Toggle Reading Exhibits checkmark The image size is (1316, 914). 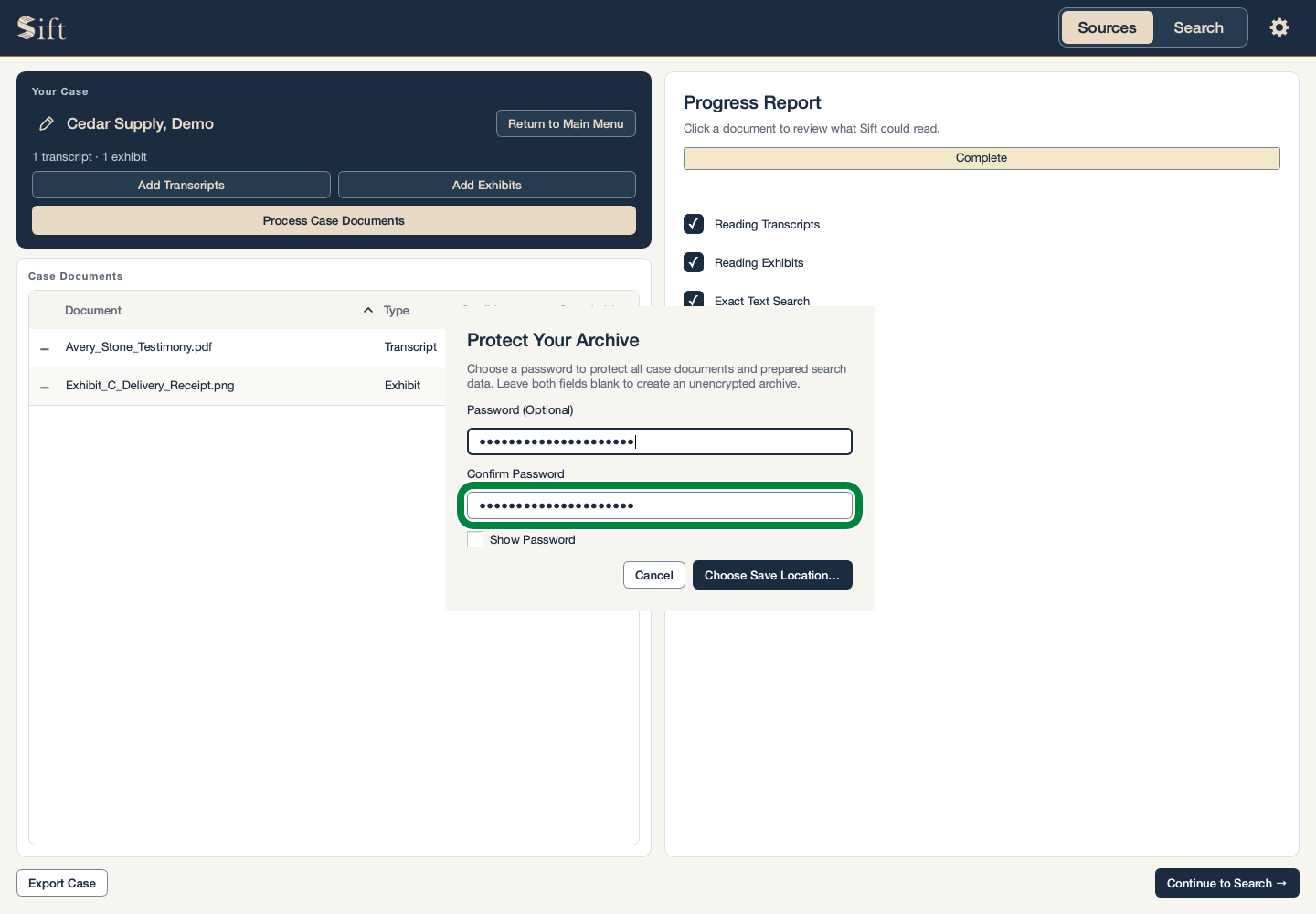pyautogui.click(x=694, y=262)
